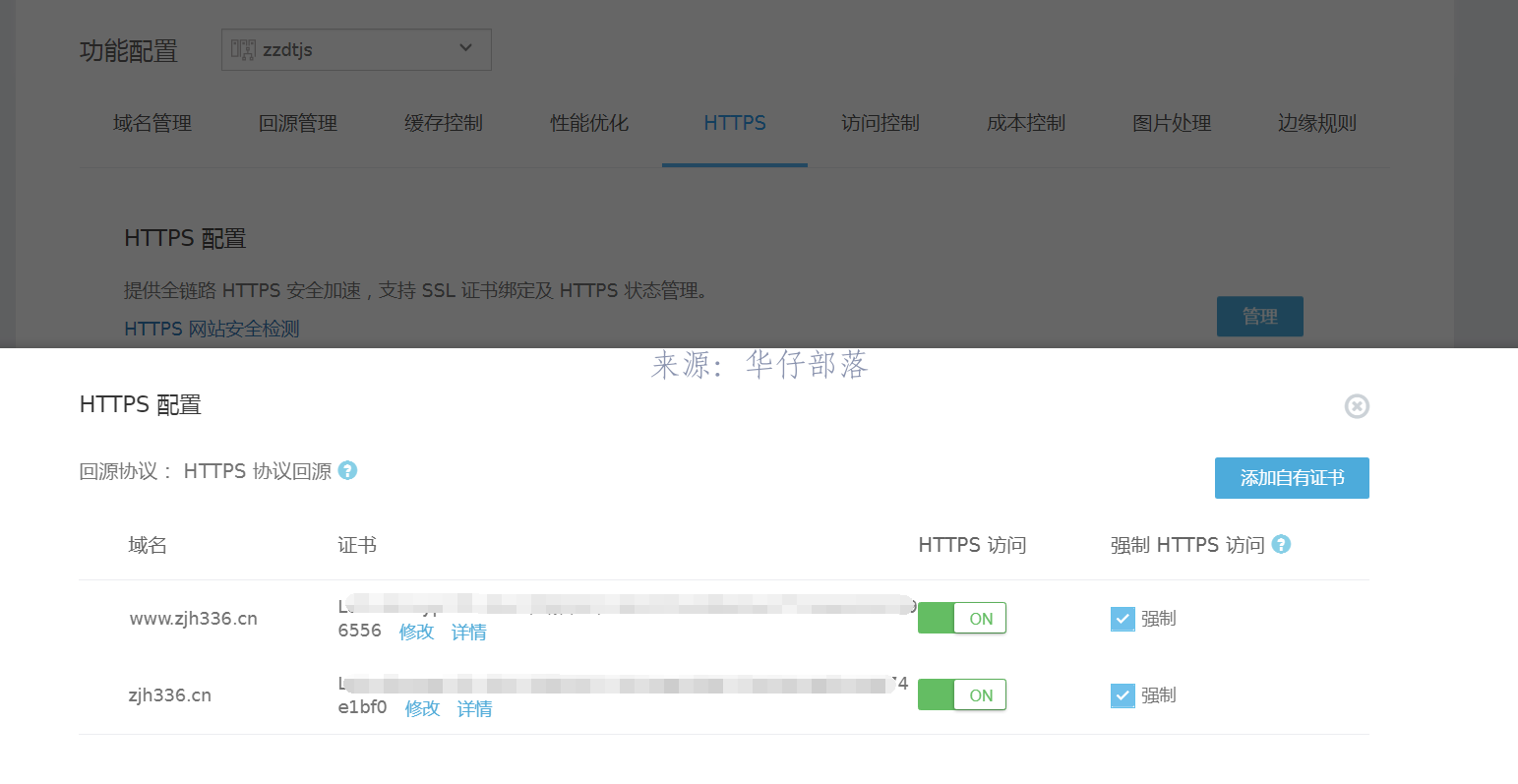Click the HTTPS 访问 column header
The width and height of the screenshot is (1518, 784).
[972, 545]
